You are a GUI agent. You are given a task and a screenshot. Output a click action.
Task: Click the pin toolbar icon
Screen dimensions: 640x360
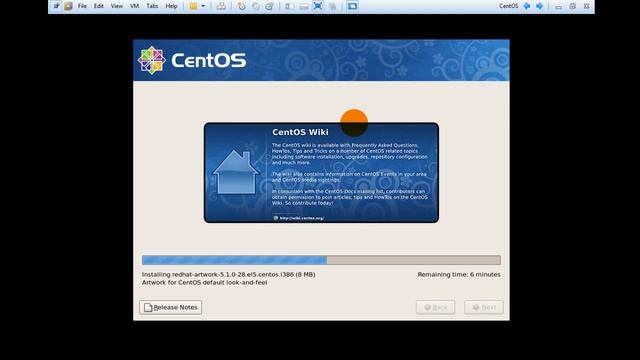click(x=56, y=6)
